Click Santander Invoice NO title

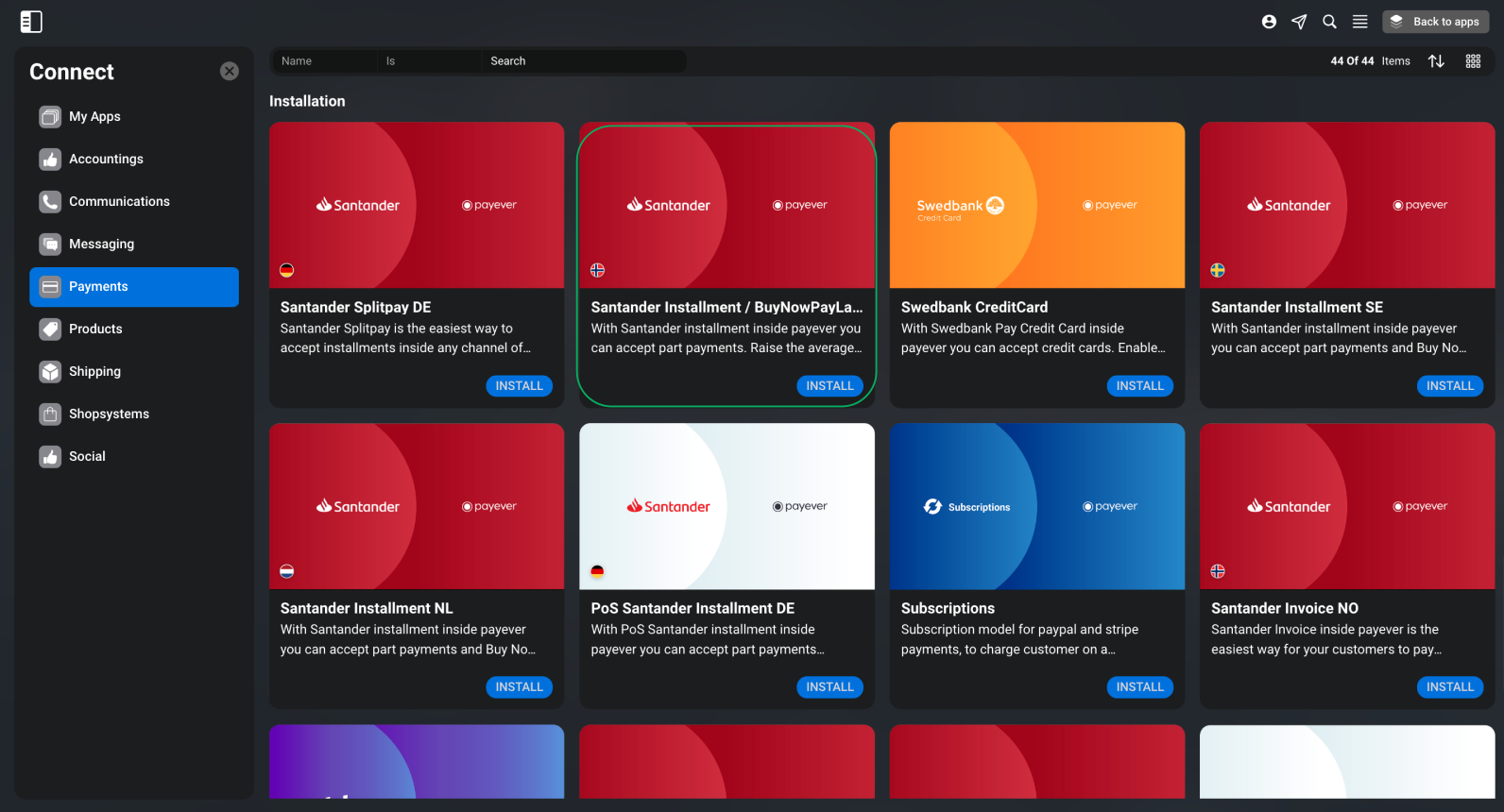(x=1285, y=609)
